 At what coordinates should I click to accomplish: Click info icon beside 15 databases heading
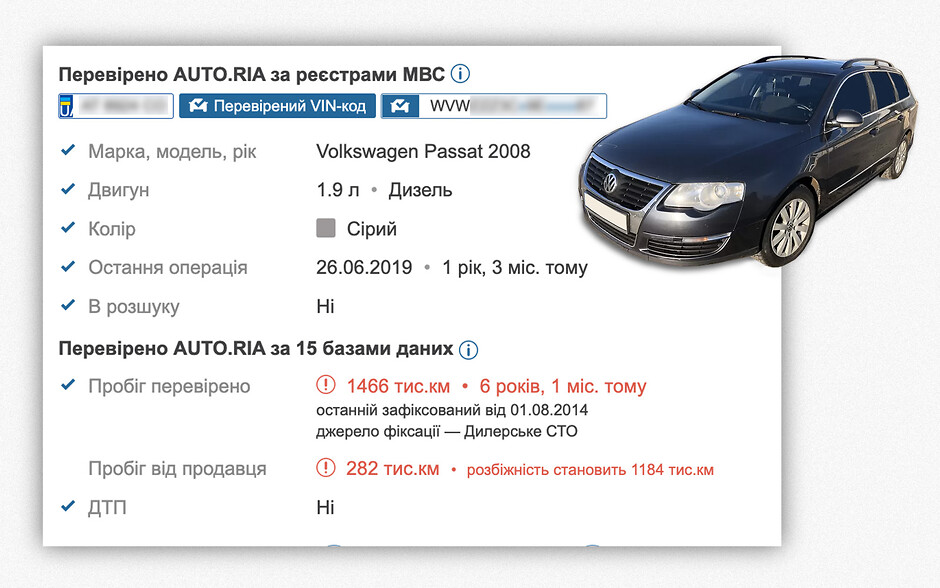468,350
